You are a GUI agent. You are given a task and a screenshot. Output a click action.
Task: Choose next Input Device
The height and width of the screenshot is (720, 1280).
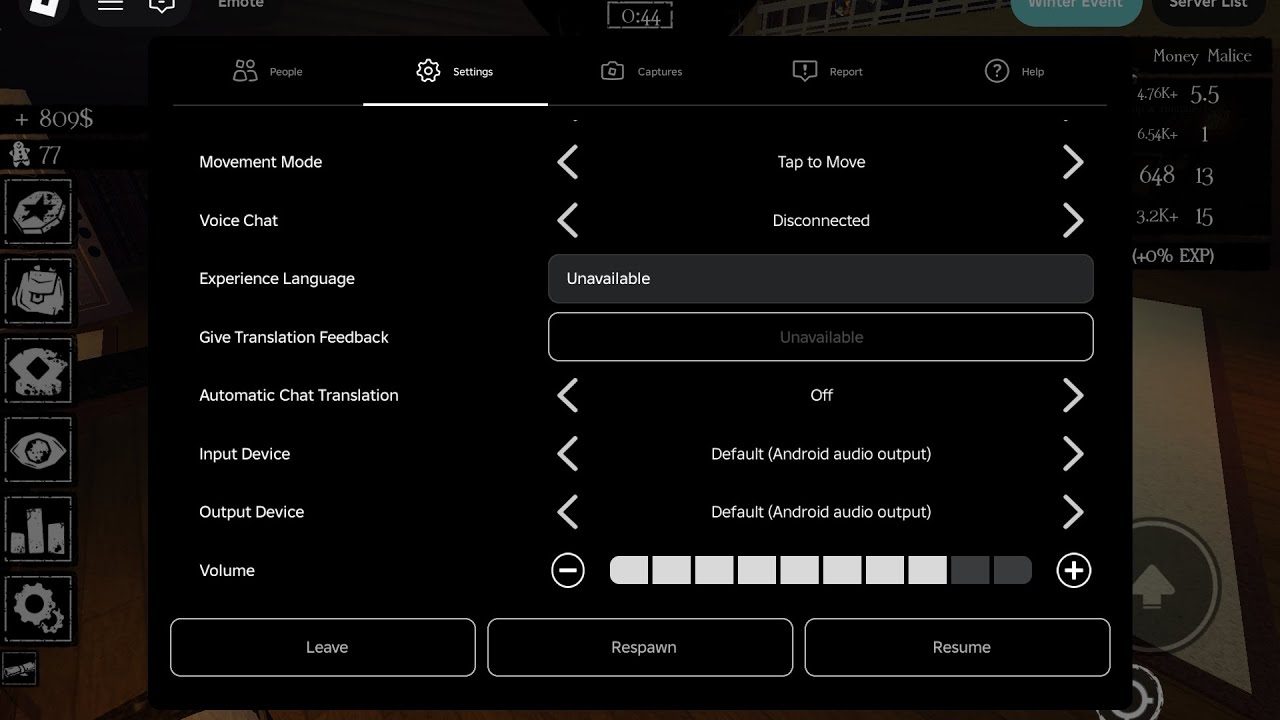point(1073,454)
